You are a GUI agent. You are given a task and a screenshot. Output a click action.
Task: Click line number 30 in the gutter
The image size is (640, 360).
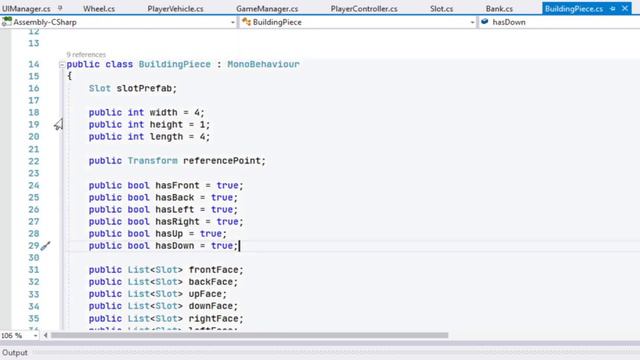[x=33, y=258]
